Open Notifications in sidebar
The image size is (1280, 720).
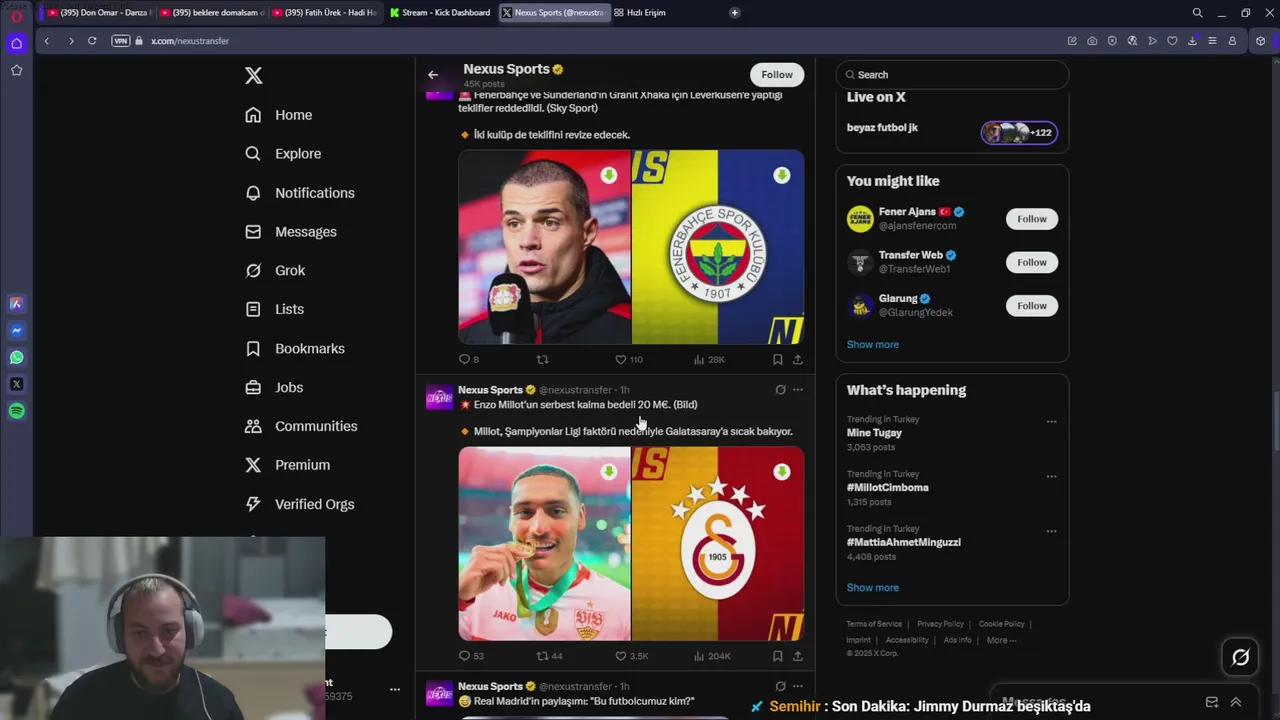[x=300, y=193]
